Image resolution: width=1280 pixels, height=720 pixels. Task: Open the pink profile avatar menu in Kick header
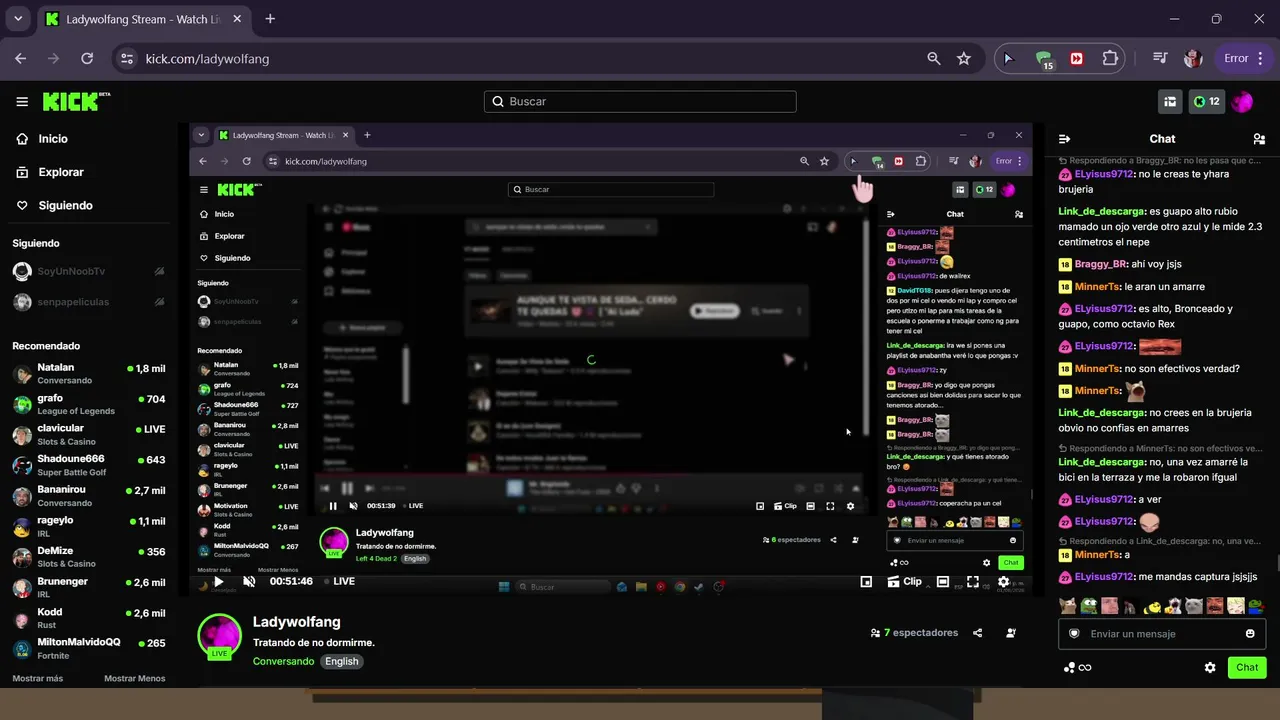[x=1242, y=101]
